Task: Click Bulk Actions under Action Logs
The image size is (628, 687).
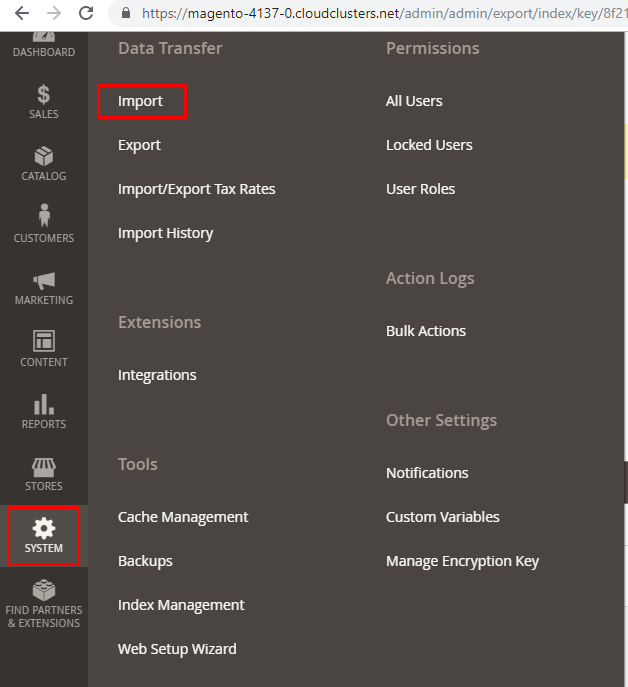Action: pos(426,331)
